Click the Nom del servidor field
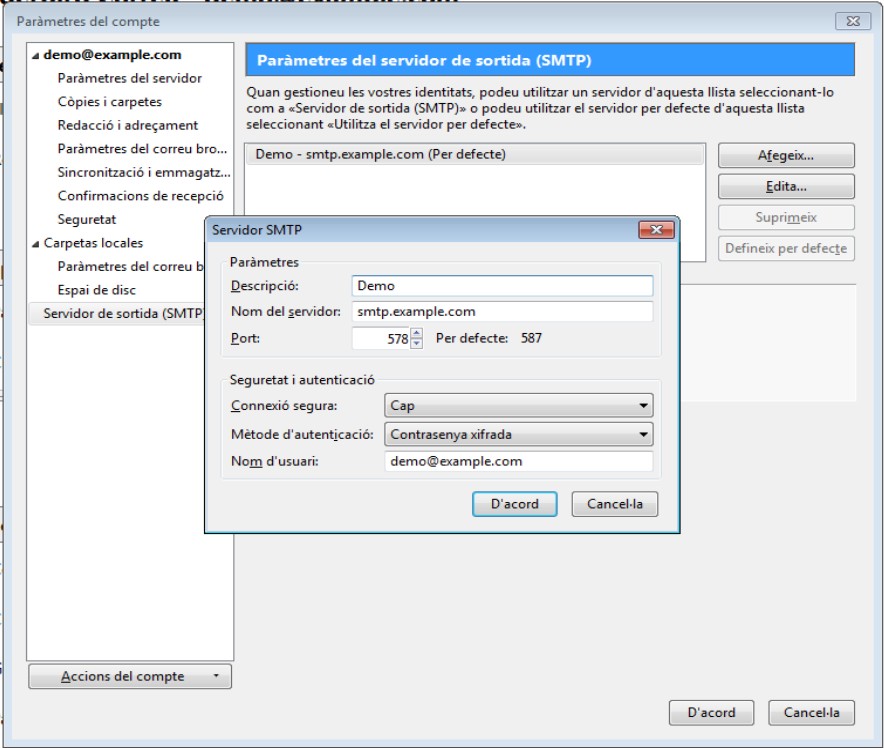Screen dimensions: 884x748 click(502, 312)
